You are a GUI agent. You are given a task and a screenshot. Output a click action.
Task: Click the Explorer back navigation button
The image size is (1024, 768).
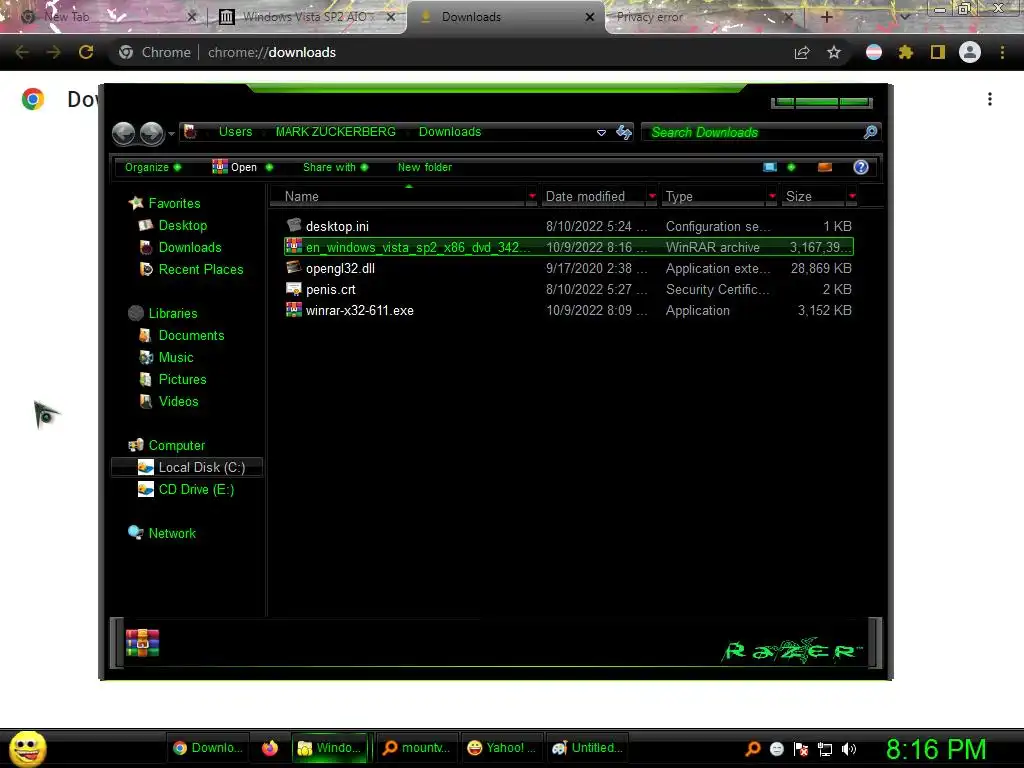pyautogui.click(x=123, y=133)
